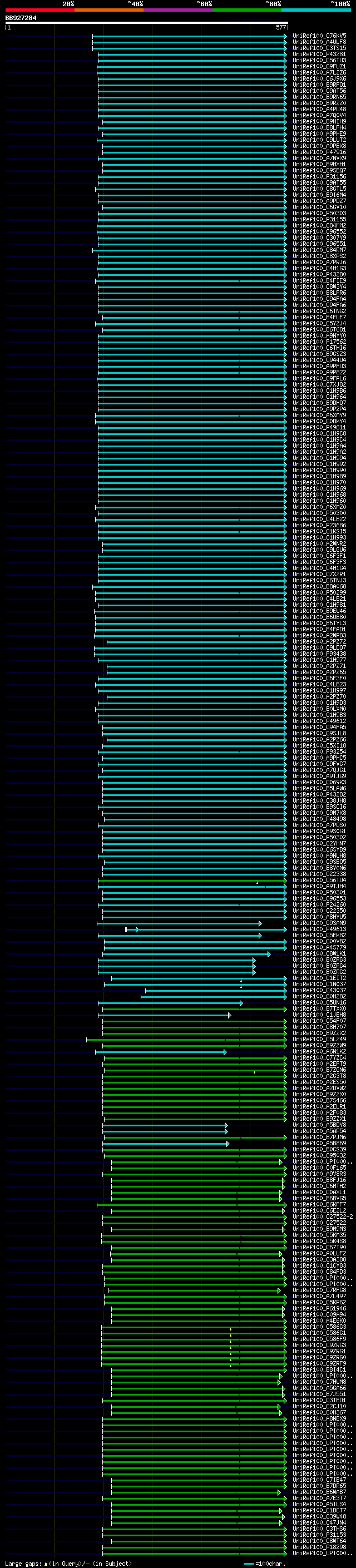Click hit label UniRef100_C1DCT7
The width and height of the screenshot is (356, 1568).
click(319, 1510)
